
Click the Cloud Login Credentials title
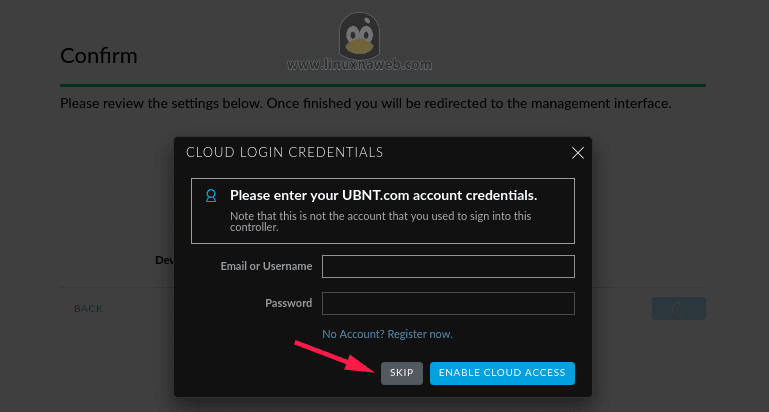(x=284, y=152)
